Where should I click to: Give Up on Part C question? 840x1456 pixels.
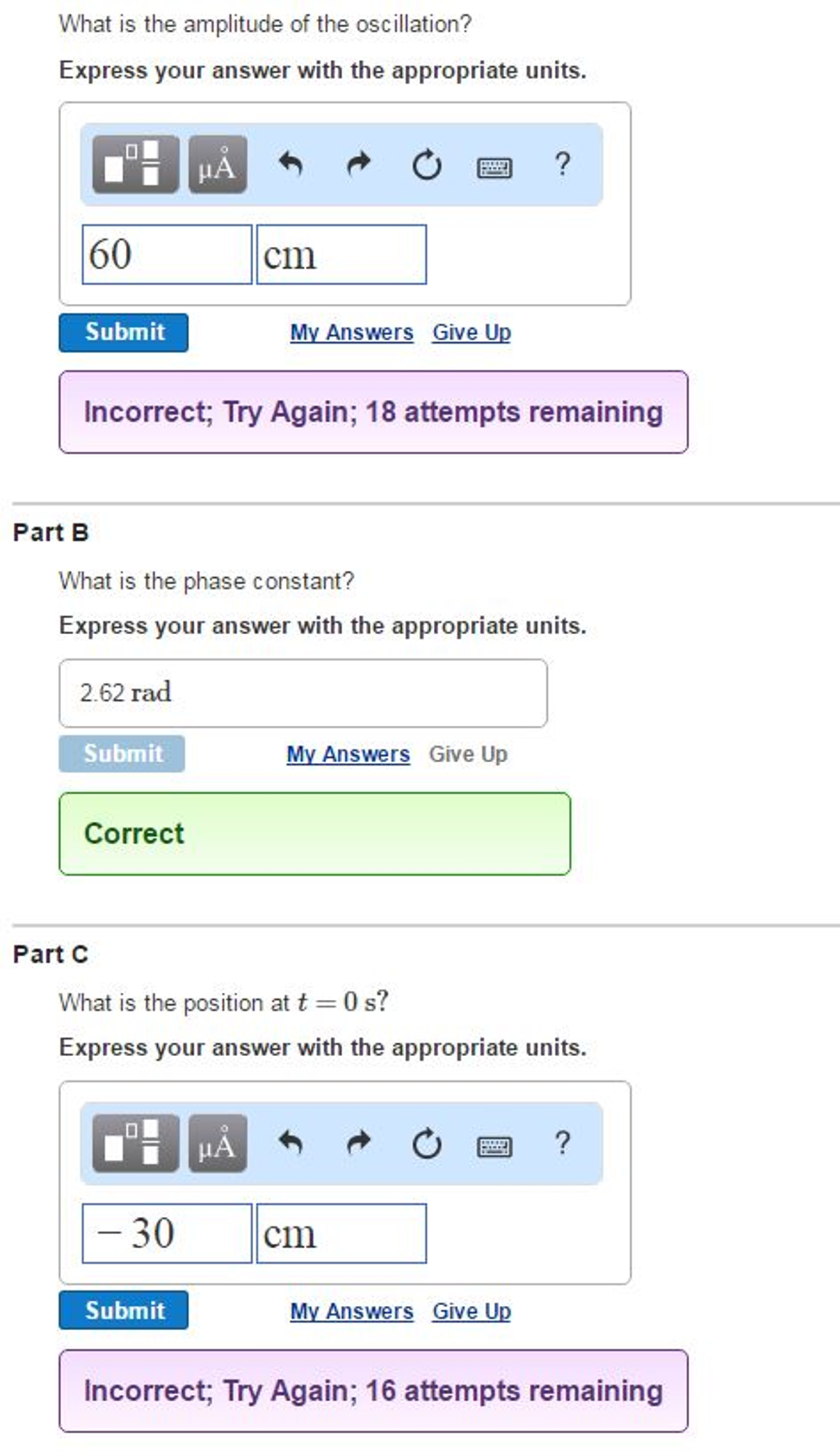click(x=472, y=1311)
